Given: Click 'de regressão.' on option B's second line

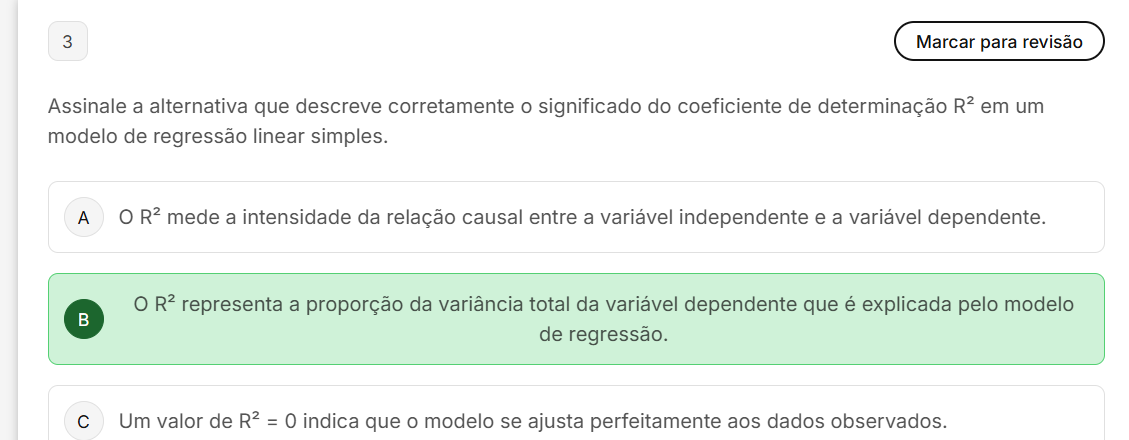Looking at the screenshot, I should (x=603, y=335).
